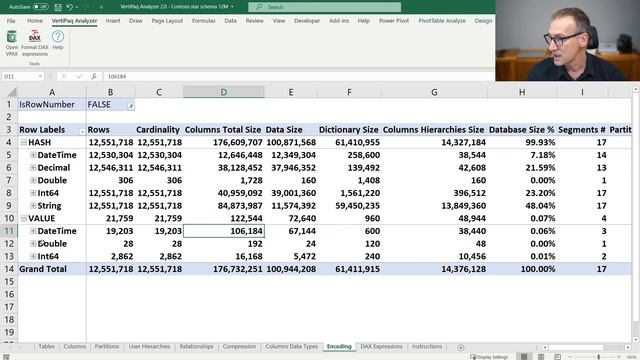
Task: Open the Data ribbon tab
Action: (x=230, y=20)
